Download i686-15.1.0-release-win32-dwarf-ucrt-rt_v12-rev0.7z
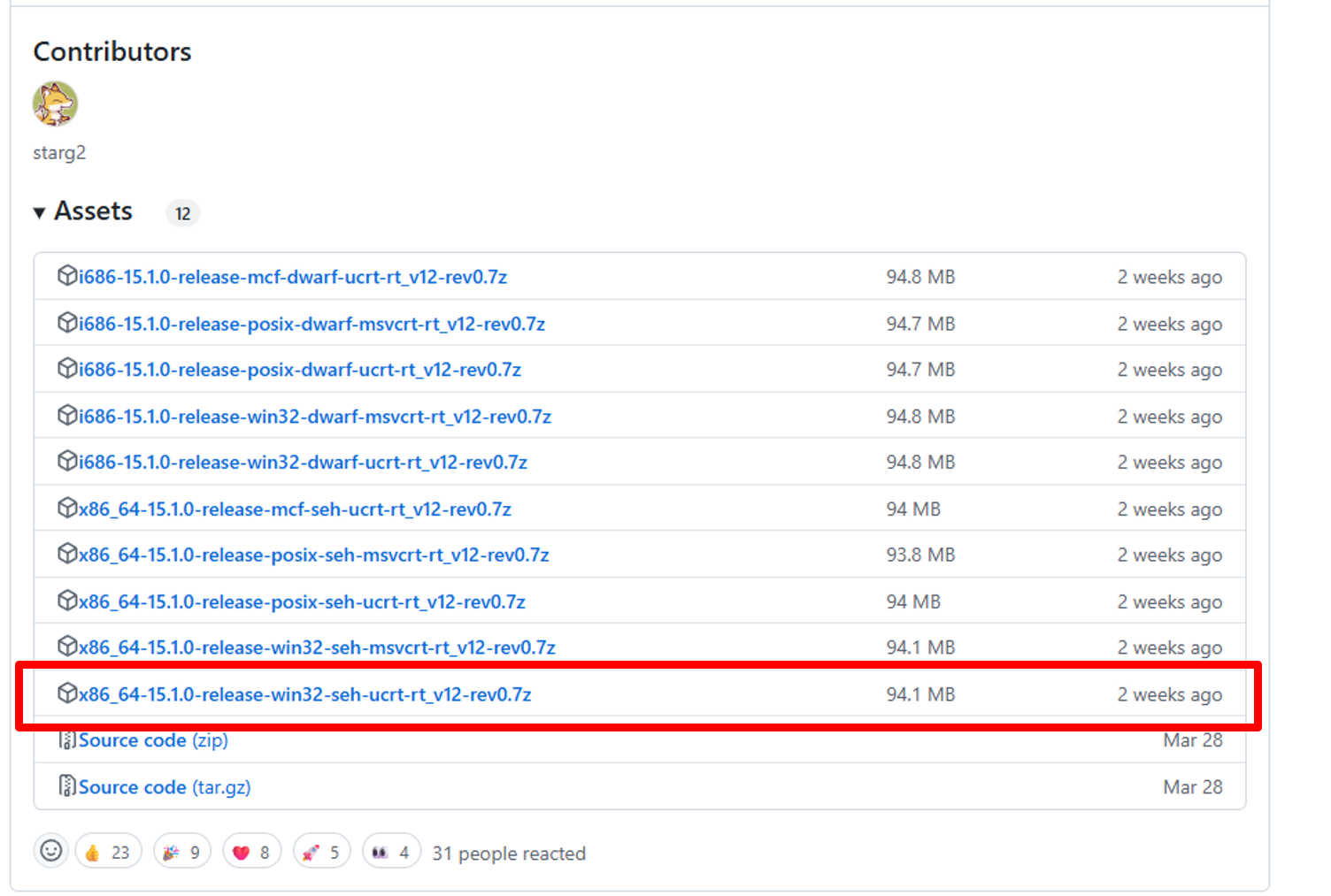Image resolution: width=1331 pixels, height=896 pixels. coord(303,463)
